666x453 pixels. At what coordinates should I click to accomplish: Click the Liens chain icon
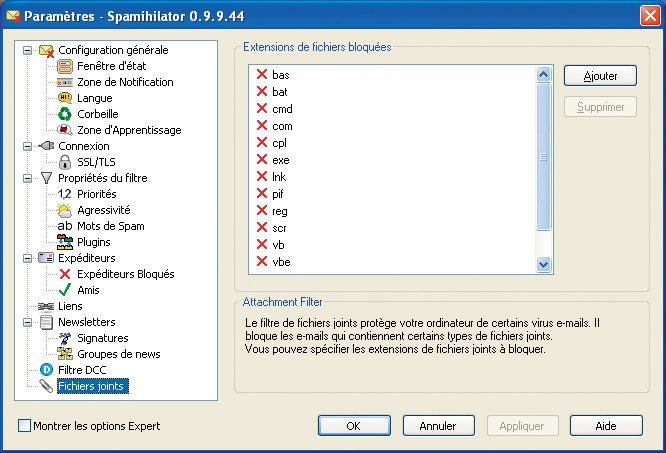coord(46,306)
